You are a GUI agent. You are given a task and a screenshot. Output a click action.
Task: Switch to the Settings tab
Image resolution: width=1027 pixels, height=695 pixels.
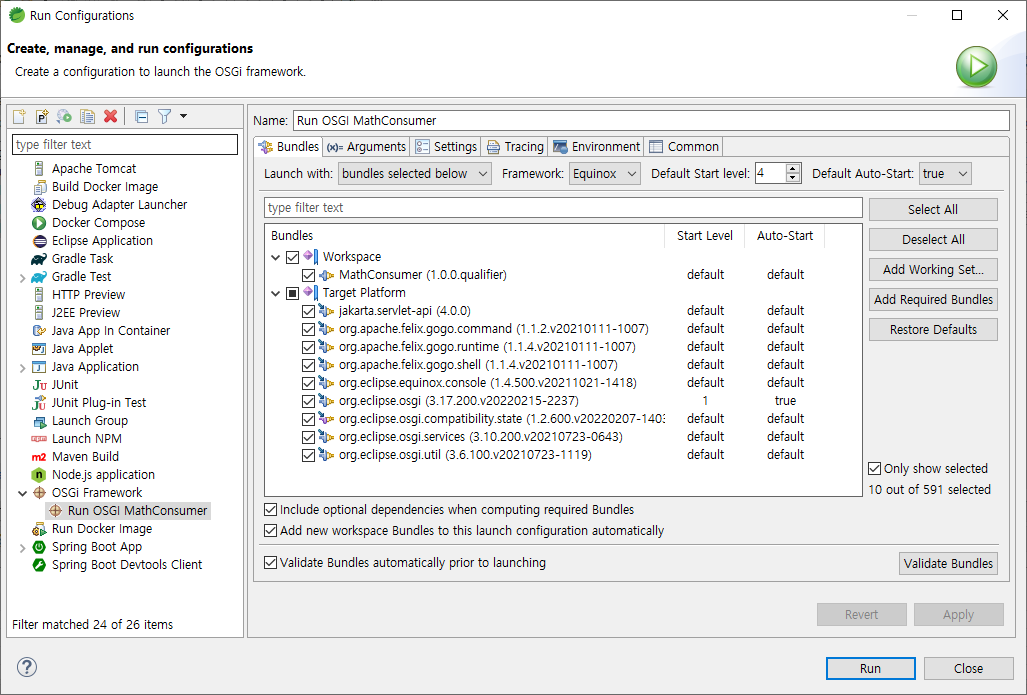coord(447,147)
